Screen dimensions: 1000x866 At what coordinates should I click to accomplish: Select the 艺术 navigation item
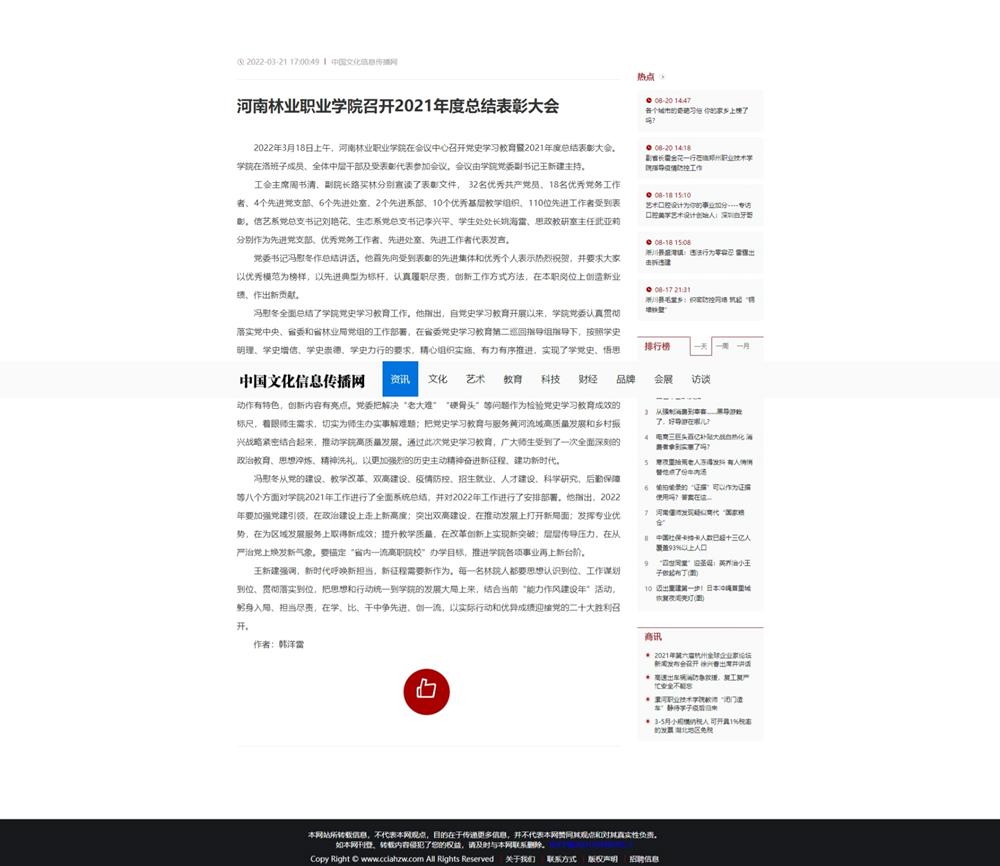pyautogui.click(x=475, y=379)
